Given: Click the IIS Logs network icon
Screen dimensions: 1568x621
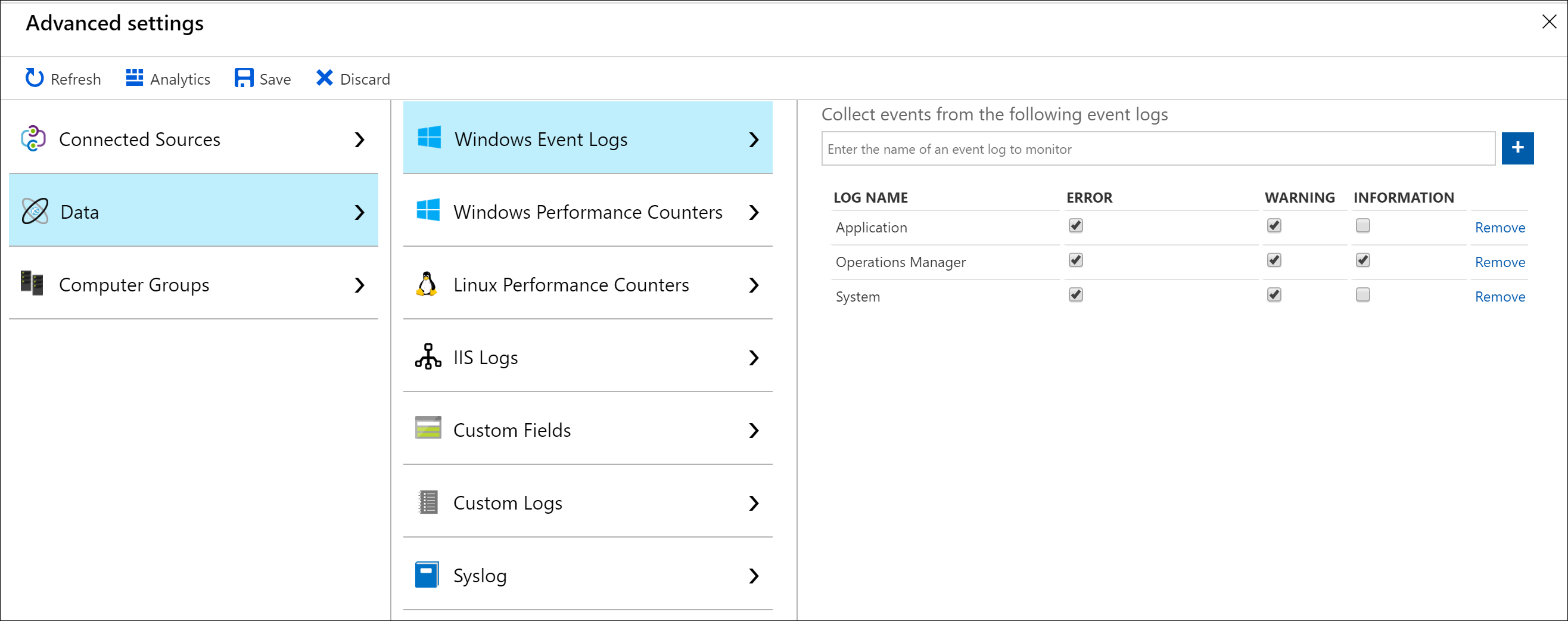Looking at the screenshot, I should [x=428, y=357].
